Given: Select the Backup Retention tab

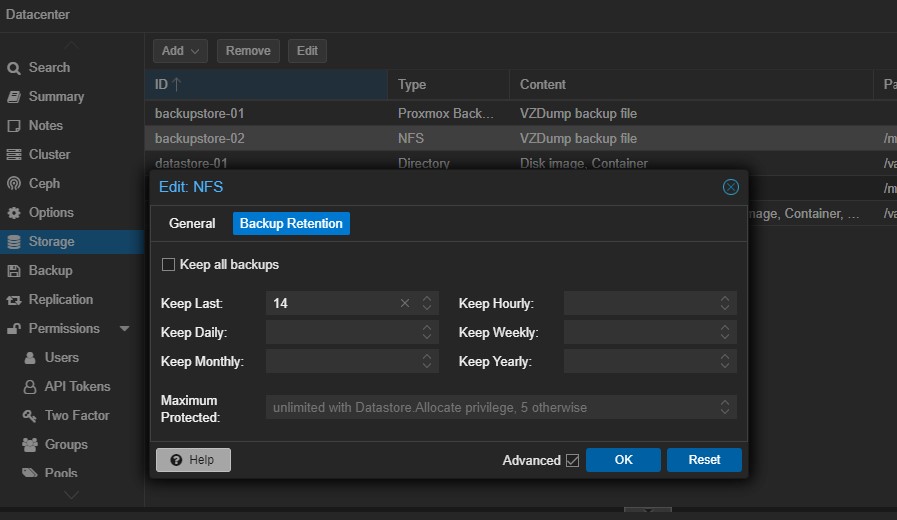Looking at the screenshot, I should (x=291, y=224).
